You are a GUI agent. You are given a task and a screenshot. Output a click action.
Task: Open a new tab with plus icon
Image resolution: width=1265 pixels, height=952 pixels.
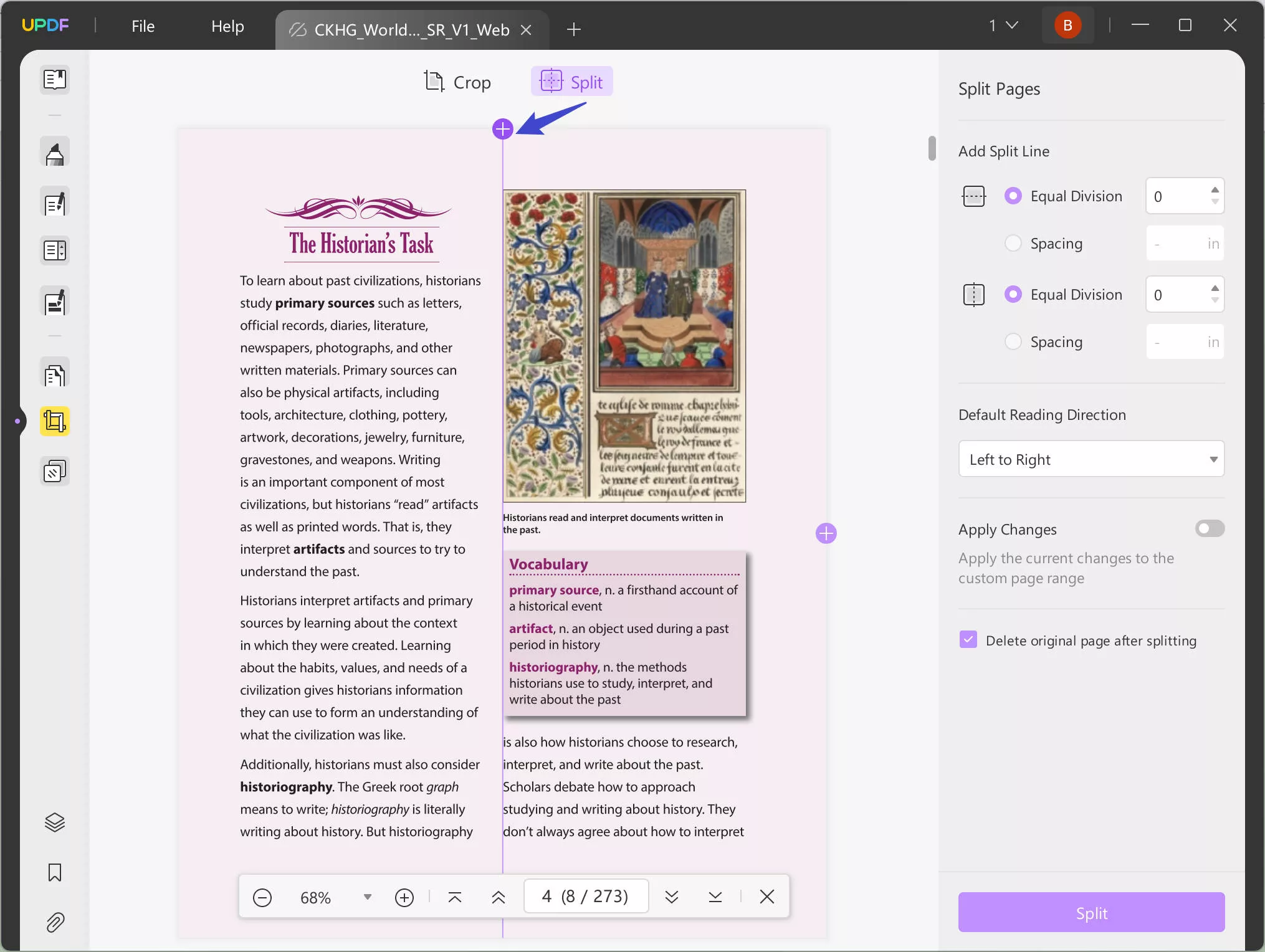[x=574, y=29]
